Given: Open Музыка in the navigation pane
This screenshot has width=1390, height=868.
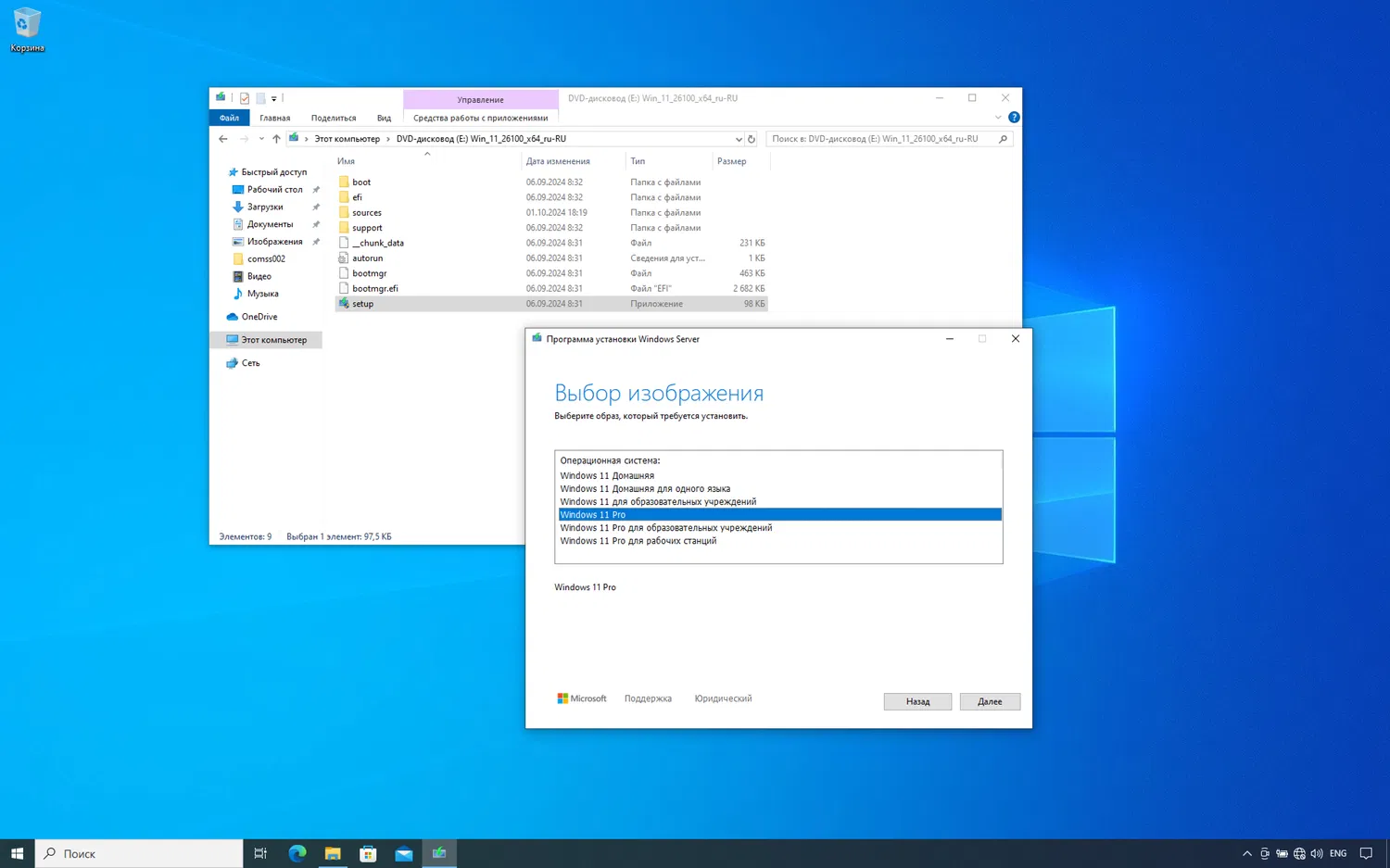Looking at the screenshot, I should 262,294.
